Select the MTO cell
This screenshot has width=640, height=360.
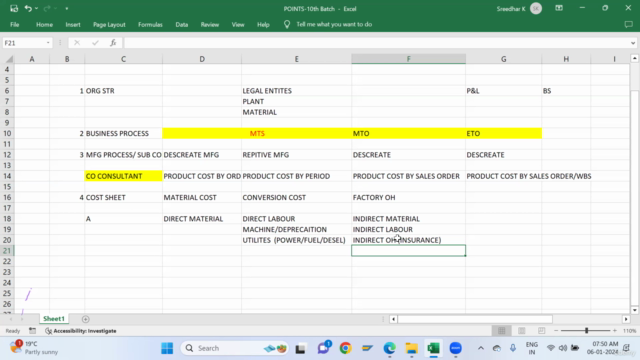(408, 133)
